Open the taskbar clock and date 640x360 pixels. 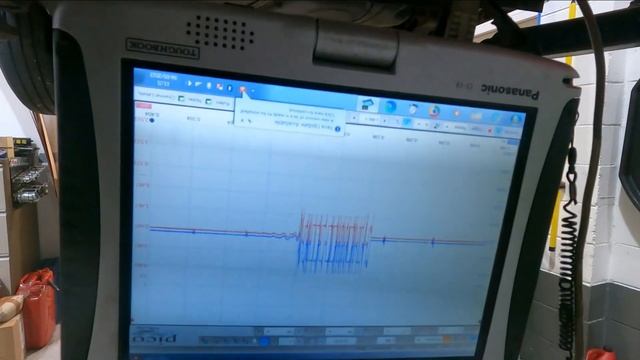(163, 80)
